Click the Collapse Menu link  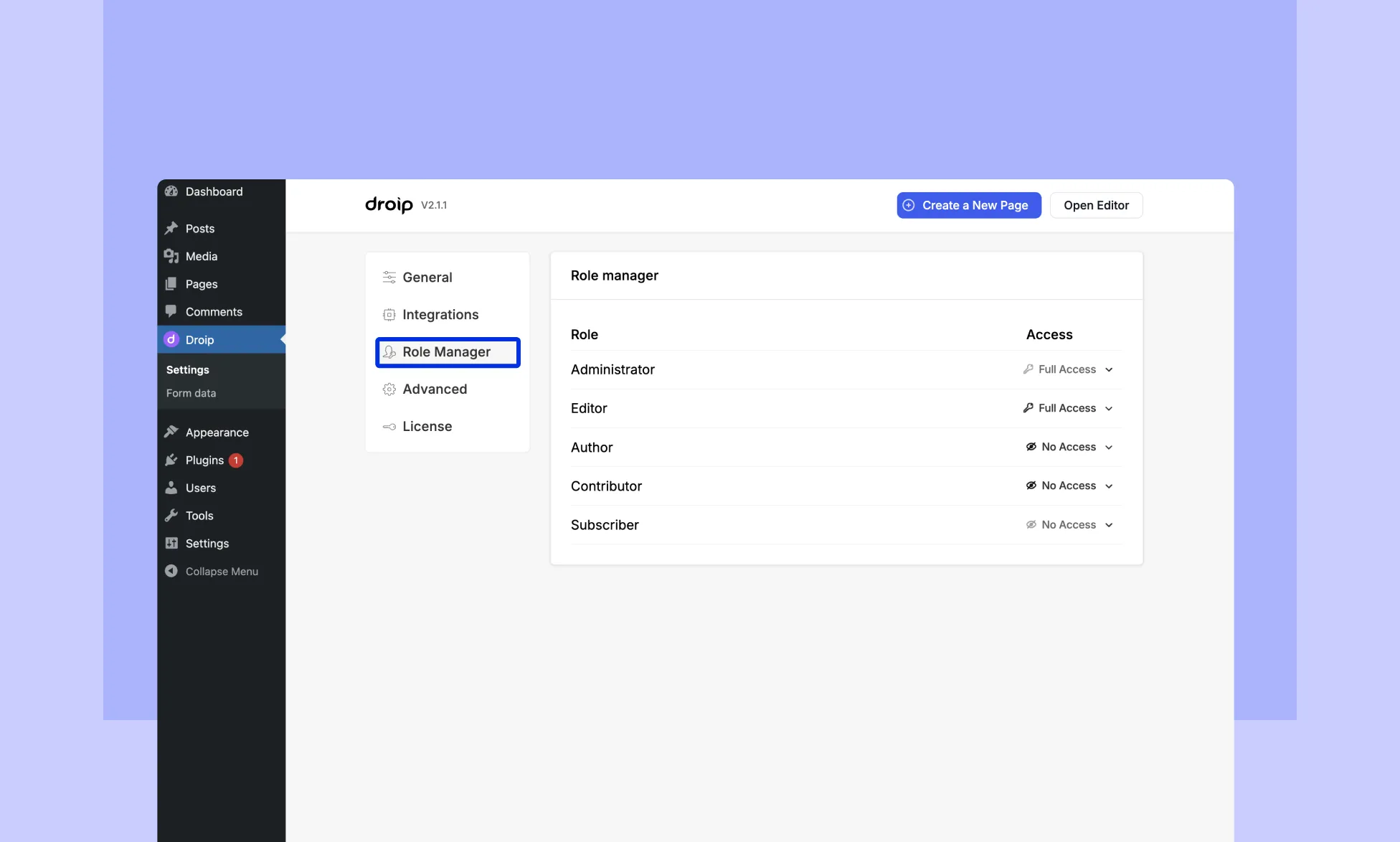coord(221,571)
